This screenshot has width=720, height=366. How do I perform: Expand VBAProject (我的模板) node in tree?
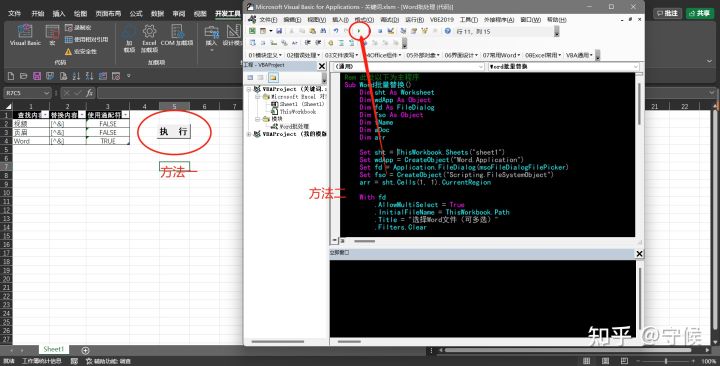[249, 134]
